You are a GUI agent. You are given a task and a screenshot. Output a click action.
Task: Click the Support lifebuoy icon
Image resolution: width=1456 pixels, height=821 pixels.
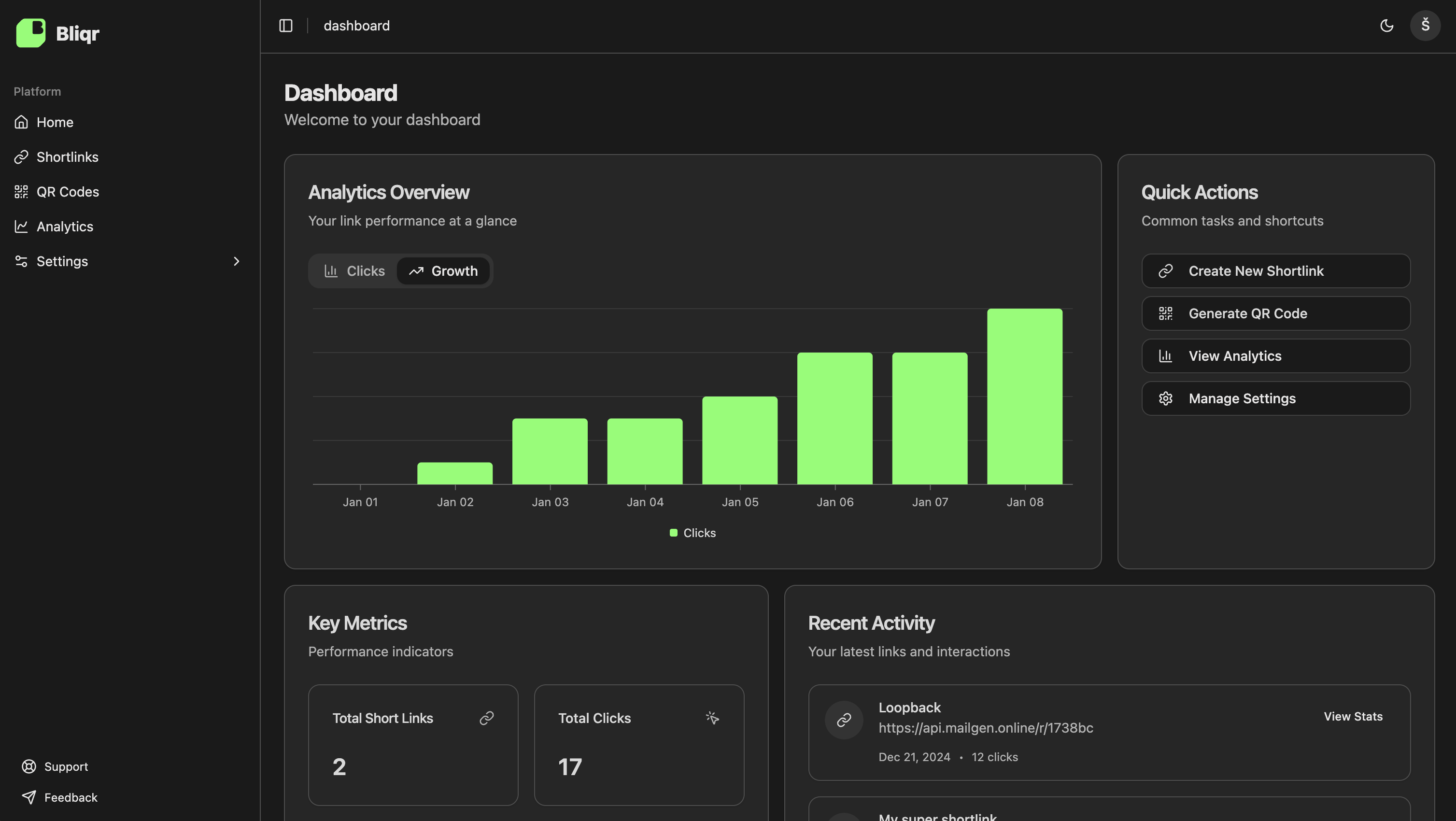[29, 766]
